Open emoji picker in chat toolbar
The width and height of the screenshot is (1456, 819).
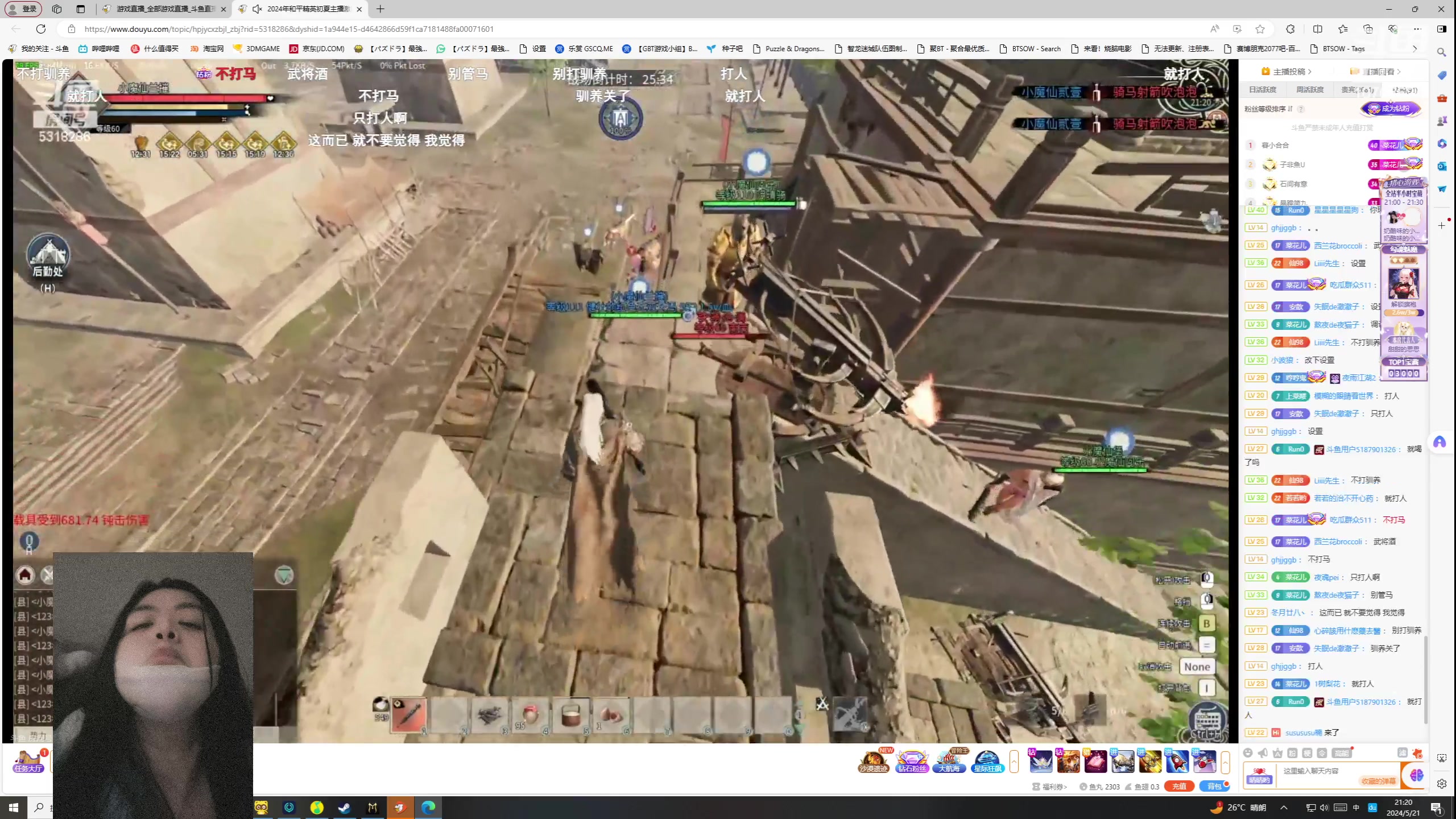(1248, 753)
